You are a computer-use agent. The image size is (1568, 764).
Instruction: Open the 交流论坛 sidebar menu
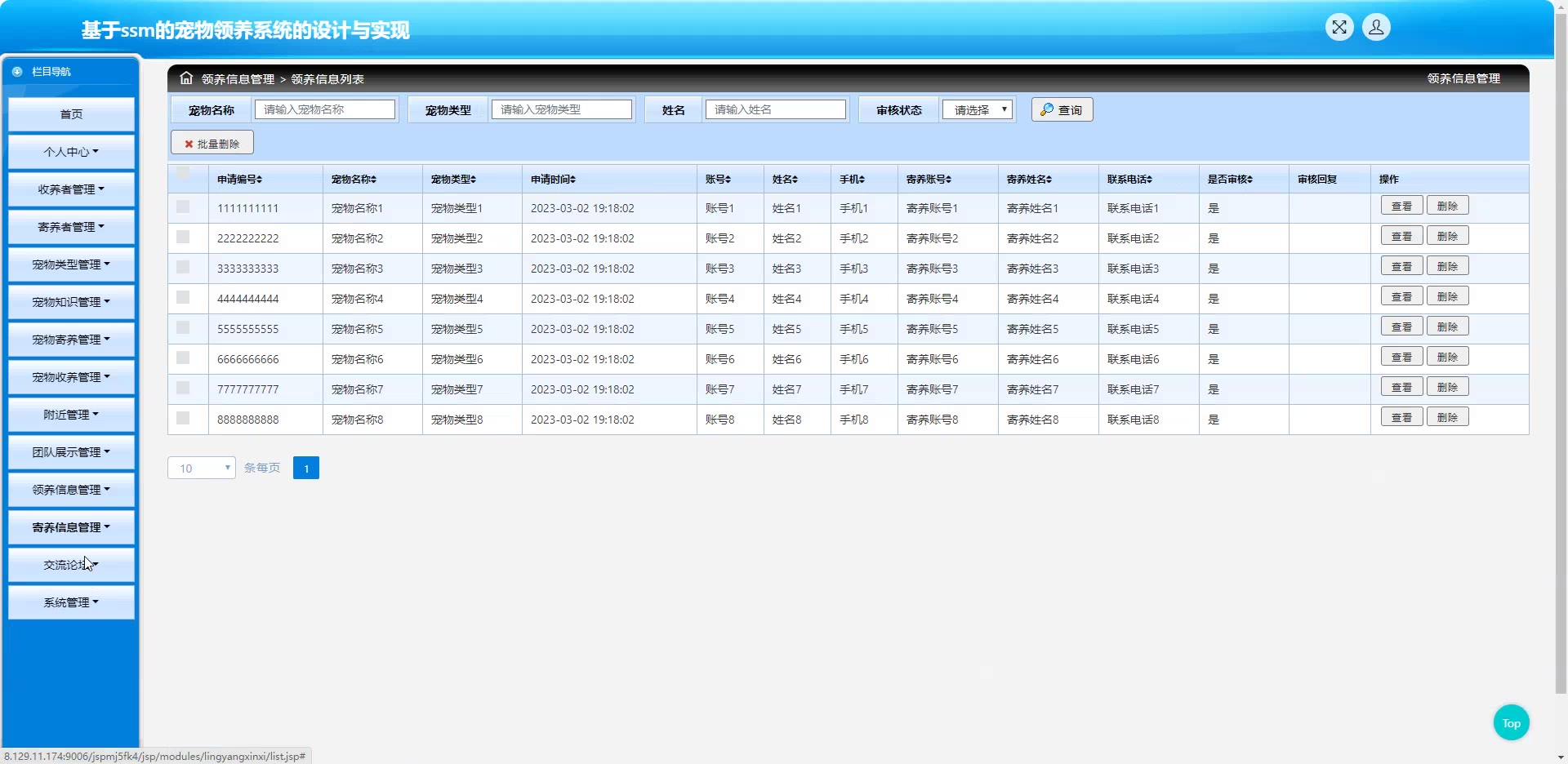tap(71, 565)
